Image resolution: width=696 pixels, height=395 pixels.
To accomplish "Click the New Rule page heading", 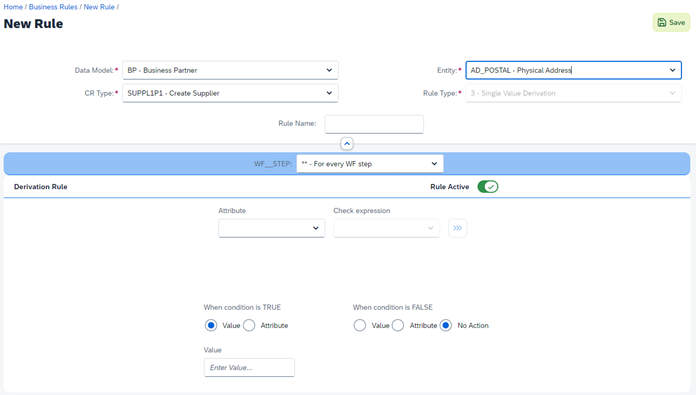I will coord(33,24).
